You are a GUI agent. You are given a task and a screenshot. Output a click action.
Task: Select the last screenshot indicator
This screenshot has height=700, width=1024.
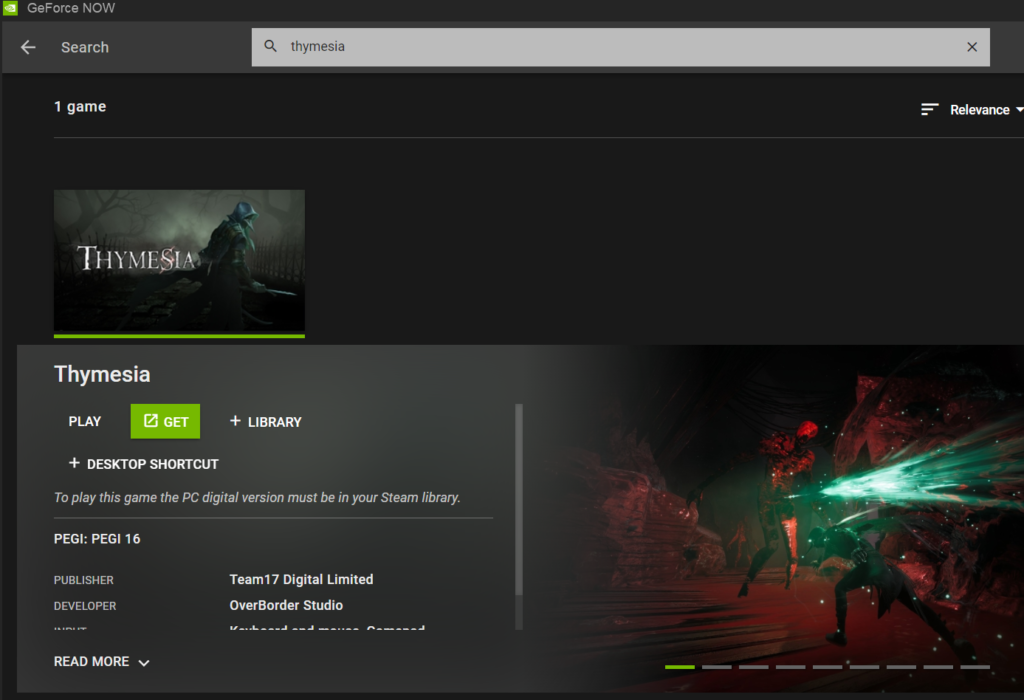pos(975,667)
